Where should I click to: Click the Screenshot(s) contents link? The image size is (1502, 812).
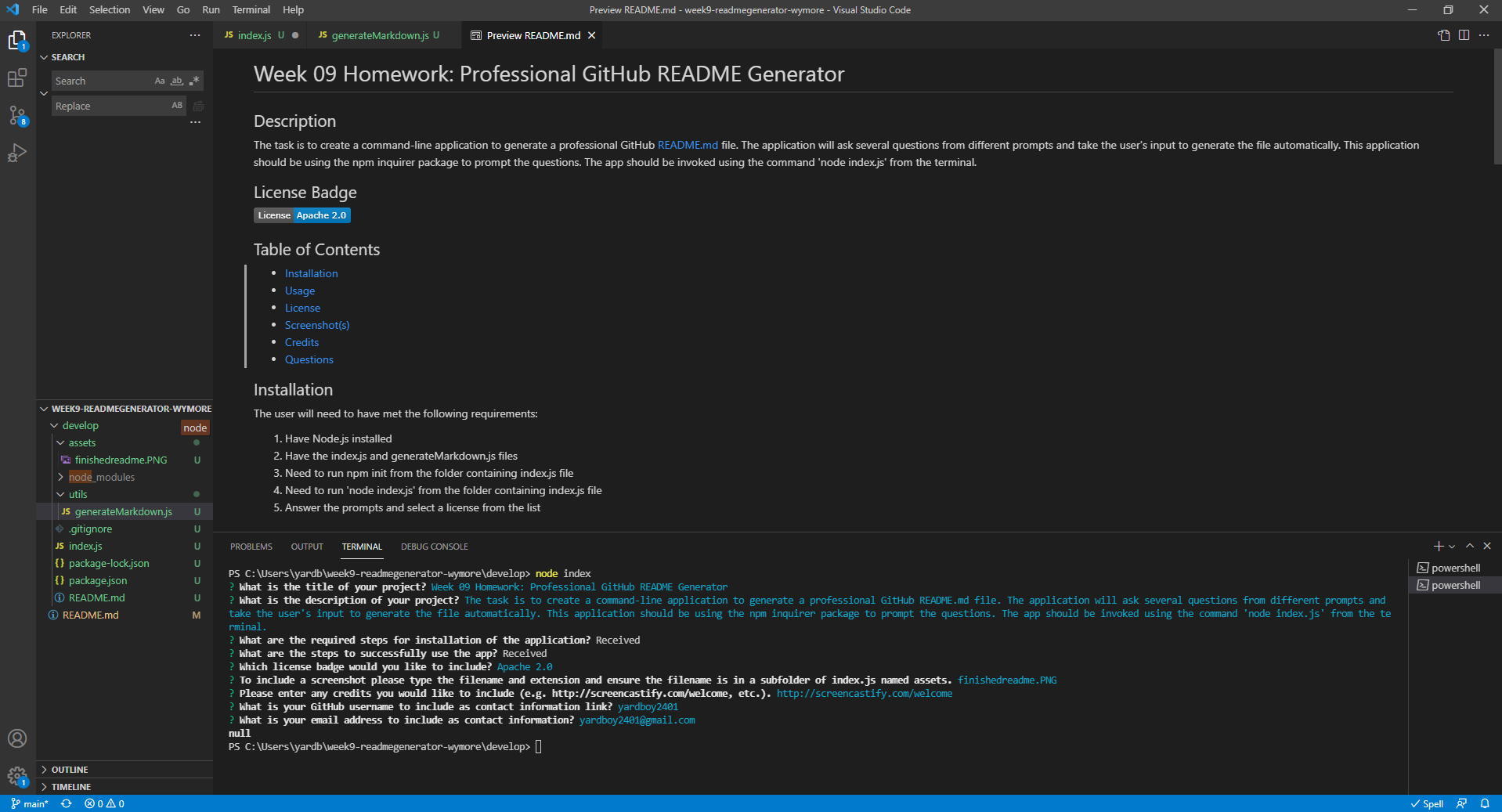317,325
